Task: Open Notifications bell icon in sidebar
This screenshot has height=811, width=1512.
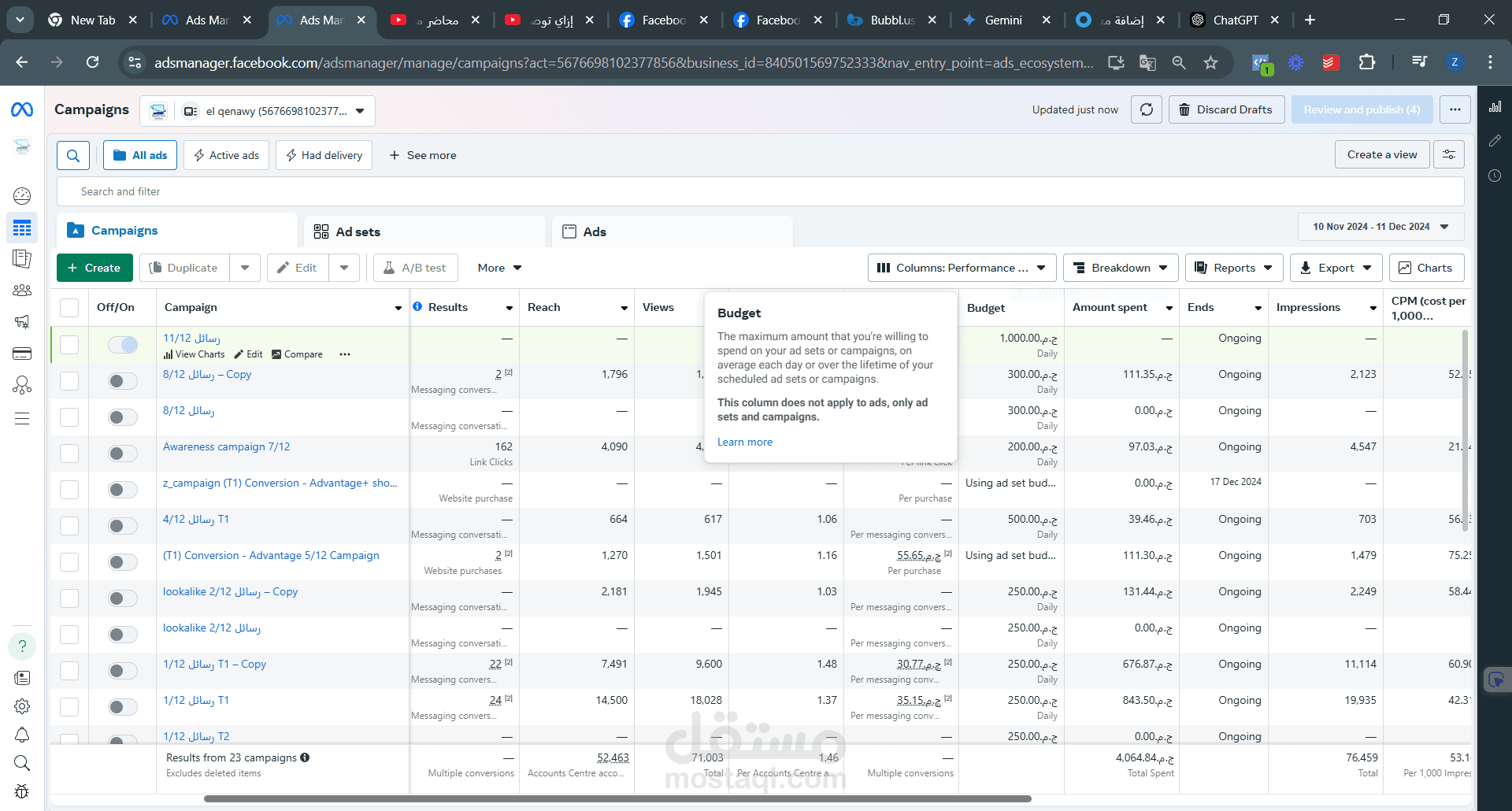Action: coord(22,735)
